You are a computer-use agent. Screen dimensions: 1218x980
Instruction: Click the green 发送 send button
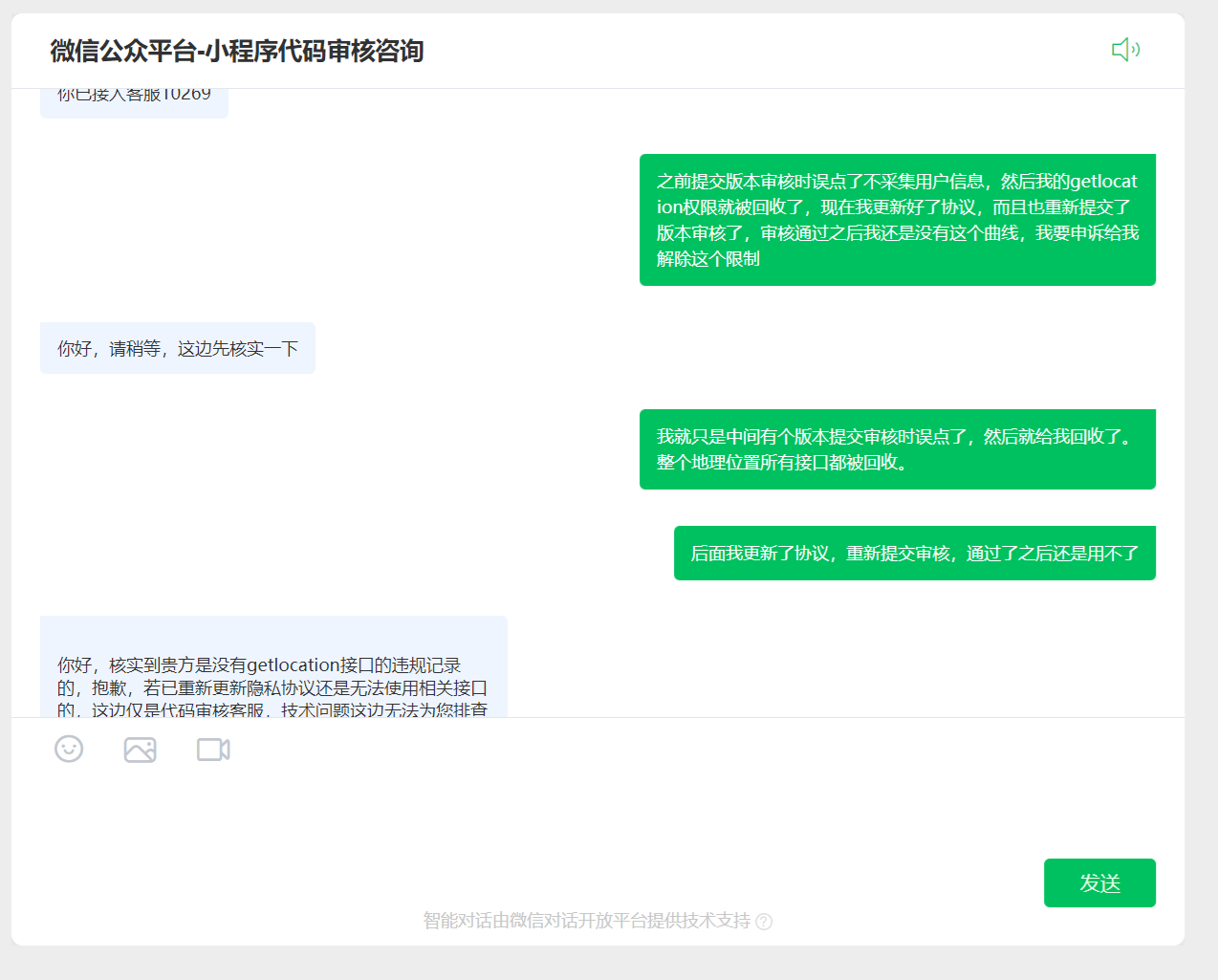point(1099,882)
